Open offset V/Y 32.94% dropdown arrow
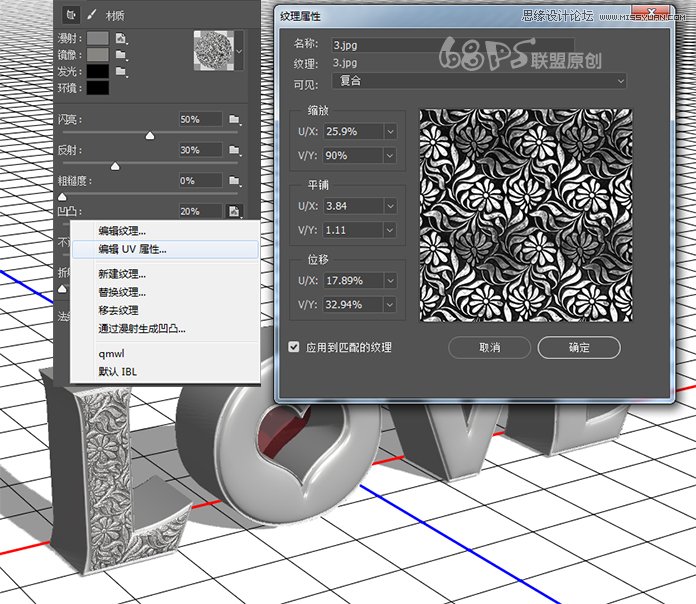 click(390, 304)
